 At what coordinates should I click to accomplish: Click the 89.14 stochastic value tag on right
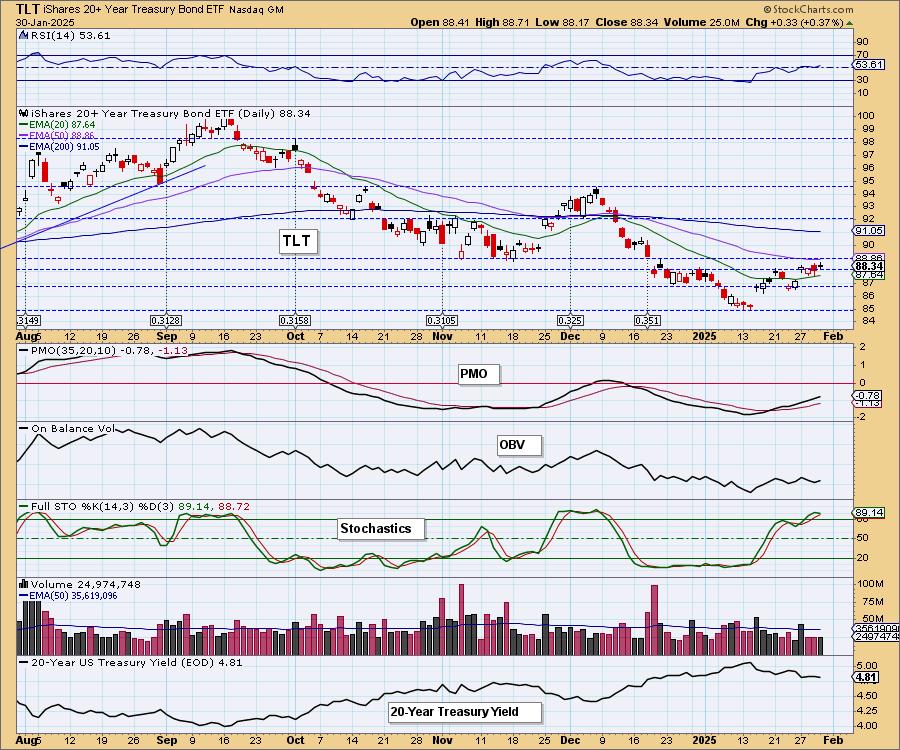pos(869,513)
